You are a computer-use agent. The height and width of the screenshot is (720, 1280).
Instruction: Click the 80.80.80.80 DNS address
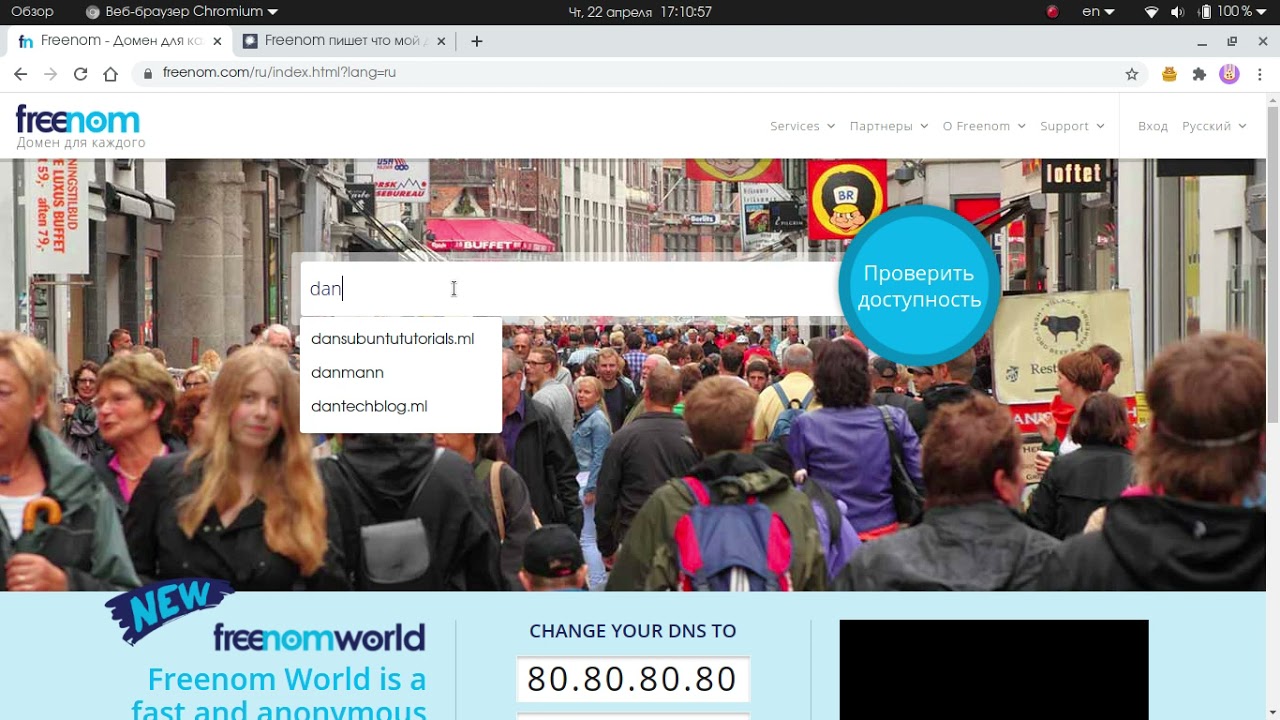(632, 680)
